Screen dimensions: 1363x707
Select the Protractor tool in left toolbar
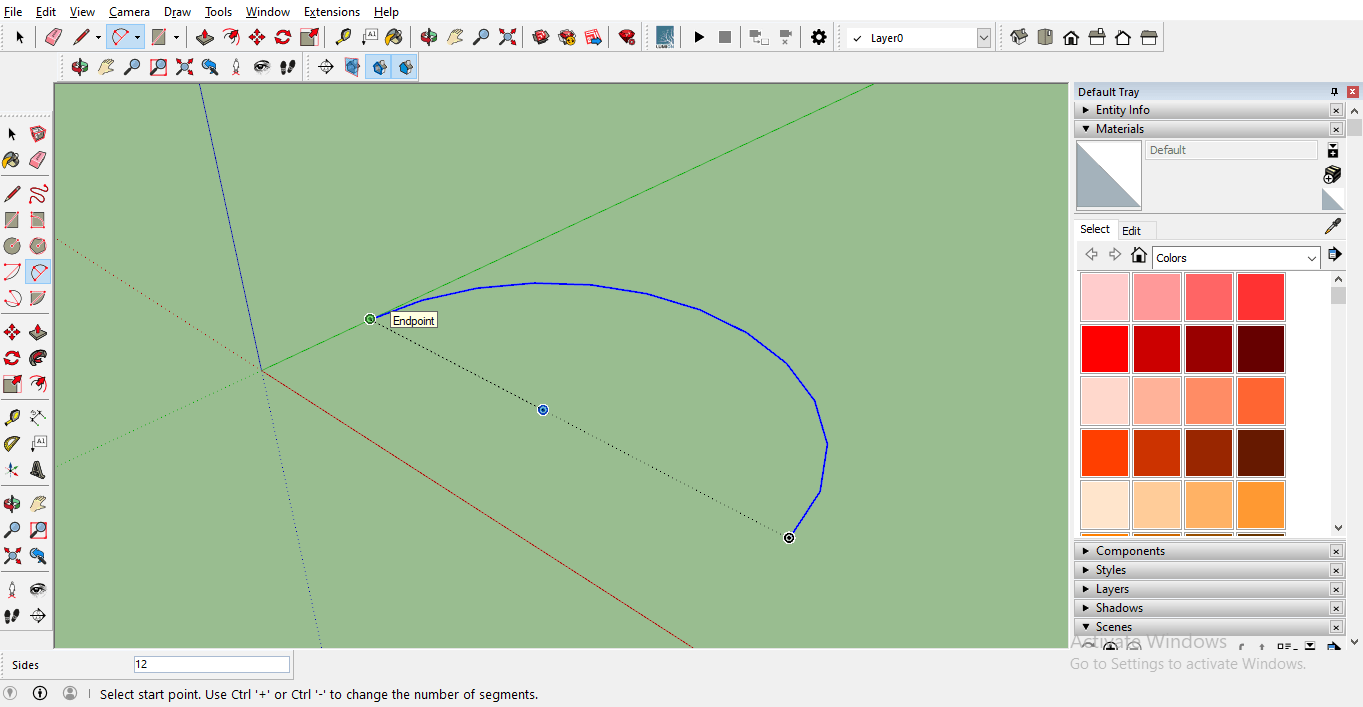pos(12,443)
